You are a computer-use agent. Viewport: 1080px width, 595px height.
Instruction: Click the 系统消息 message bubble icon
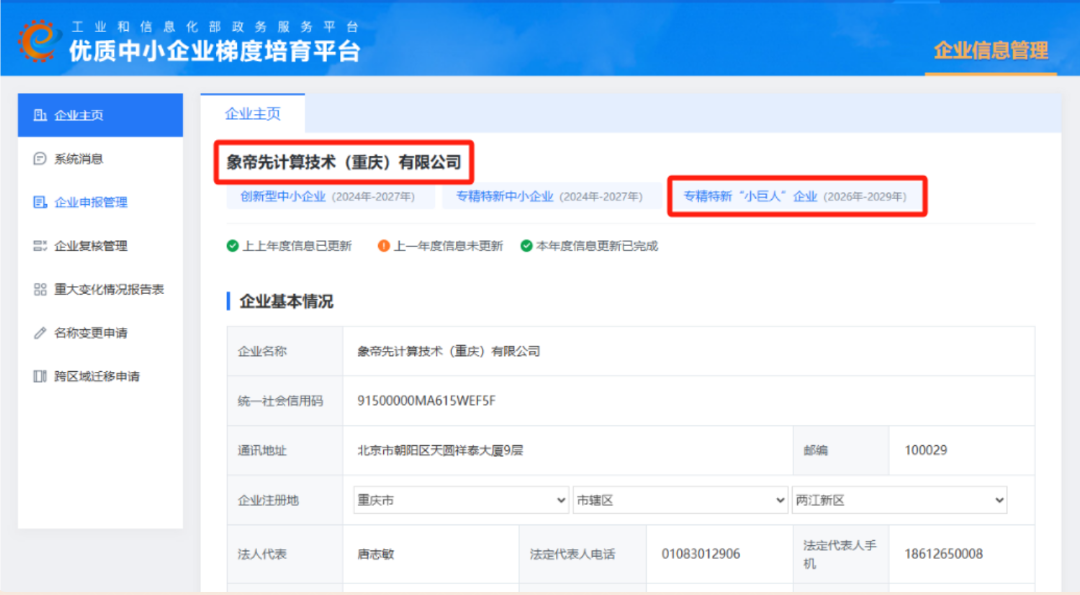click(40, 158)
